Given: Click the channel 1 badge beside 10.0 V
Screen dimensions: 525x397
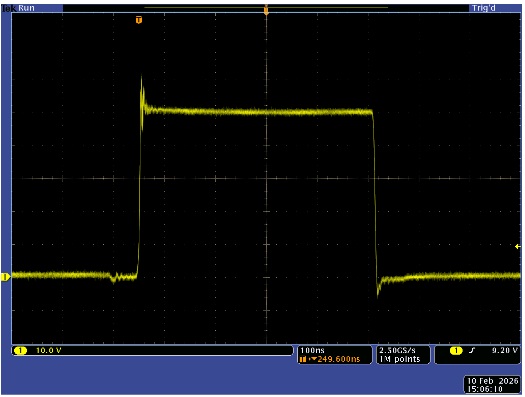Looking at the screenshot, I should pos(20,350).
